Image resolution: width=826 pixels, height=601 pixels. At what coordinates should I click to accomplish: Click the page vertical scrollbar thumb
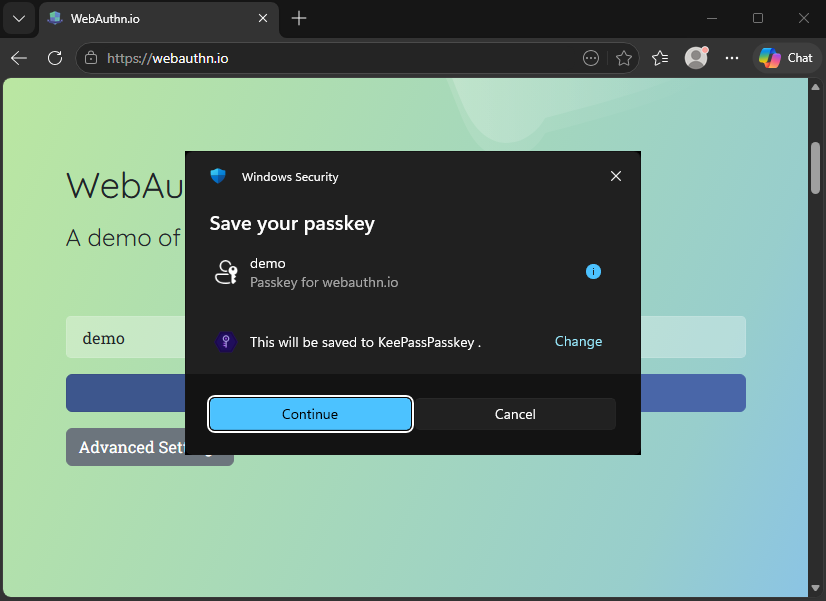[815, 168]
